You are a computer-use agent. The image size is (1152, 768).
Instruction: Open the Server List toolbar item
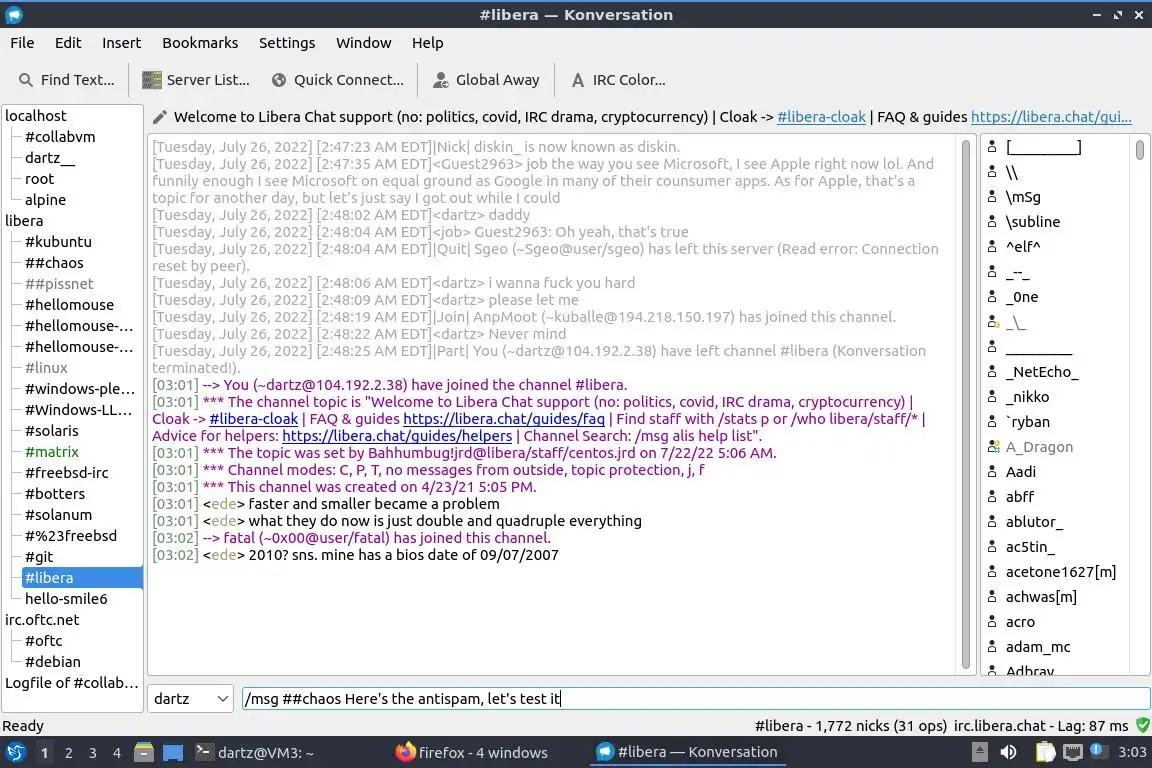click(195, 80)
